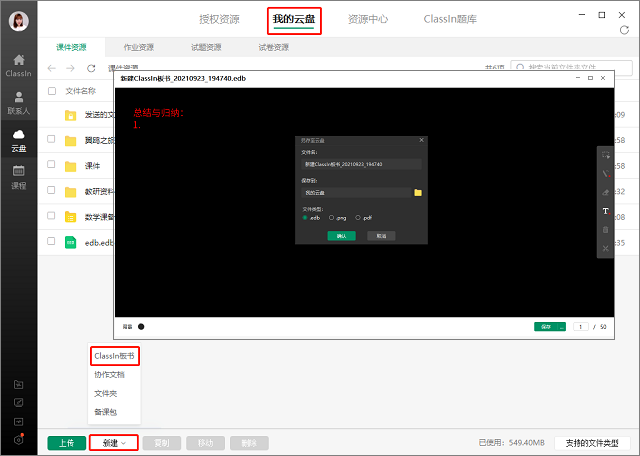Switch to the 资源中心 top tab
This screenshot has height=456, width=640.
(x=368, y=19)
